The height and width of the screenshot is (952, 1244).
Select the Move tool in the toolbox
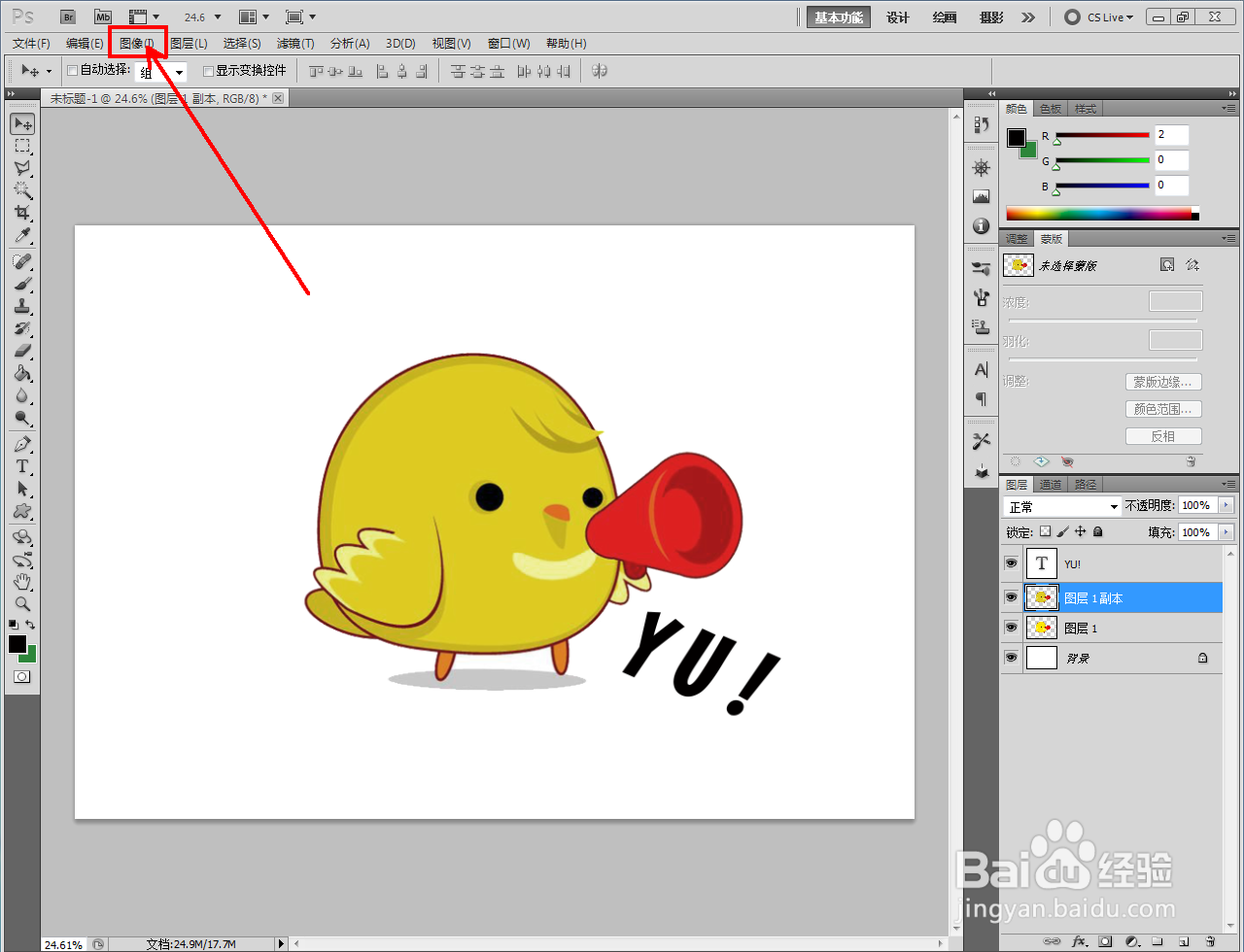click(x=22, y=123)
